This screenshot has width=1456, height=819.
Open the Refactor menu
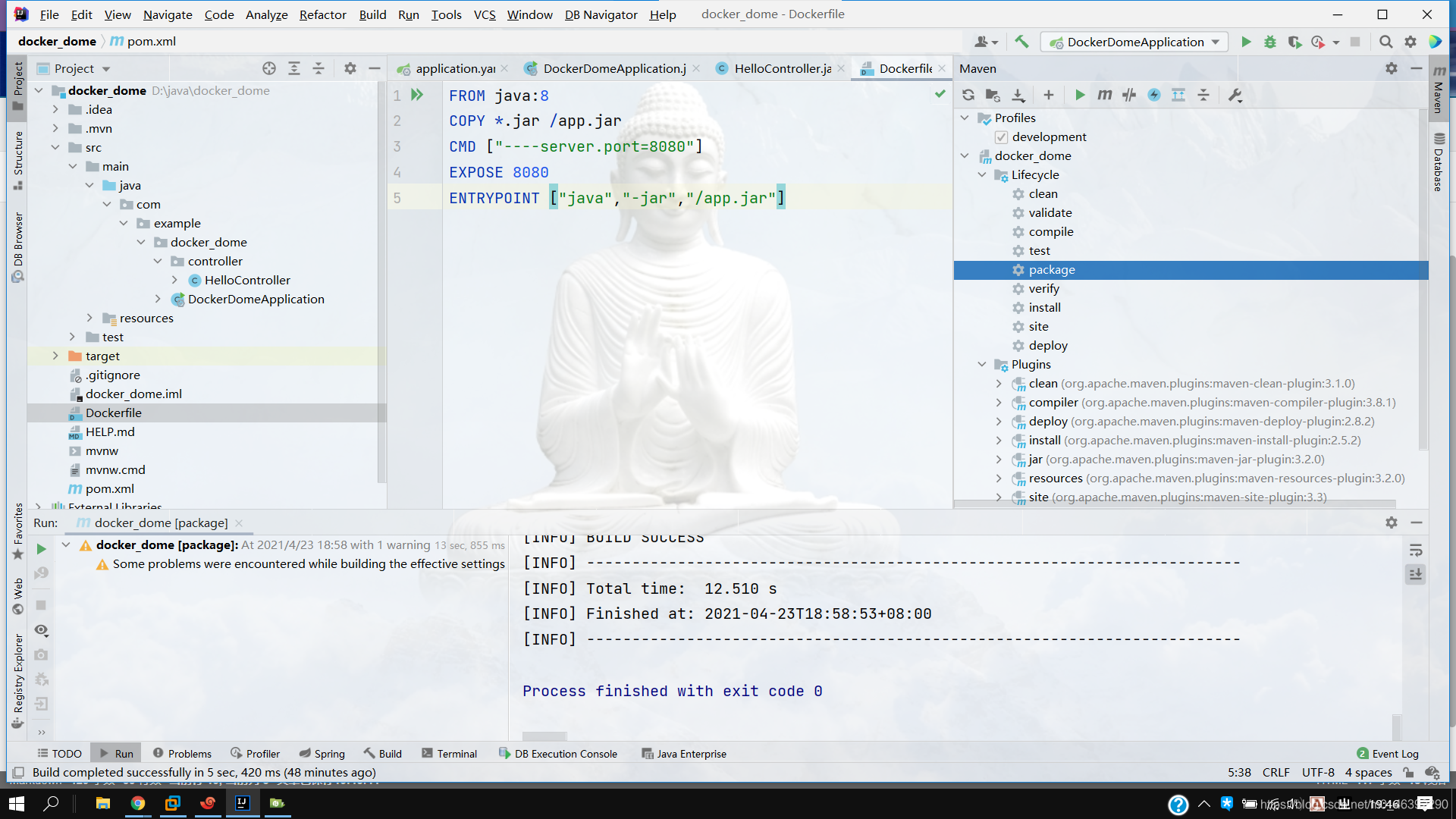(x=322, y=14)
